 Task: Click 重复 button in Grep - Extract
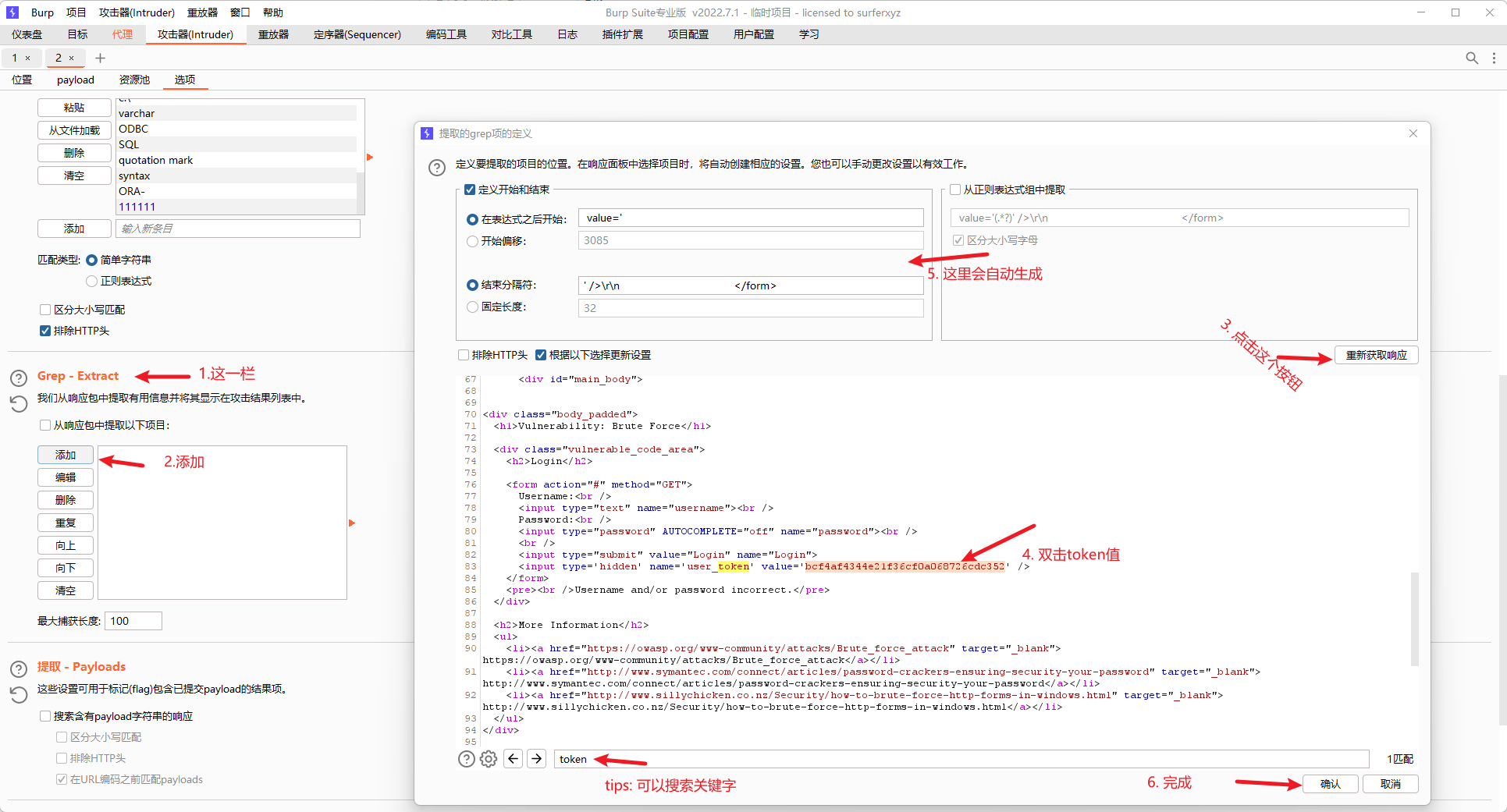click(x=66, y=523)
